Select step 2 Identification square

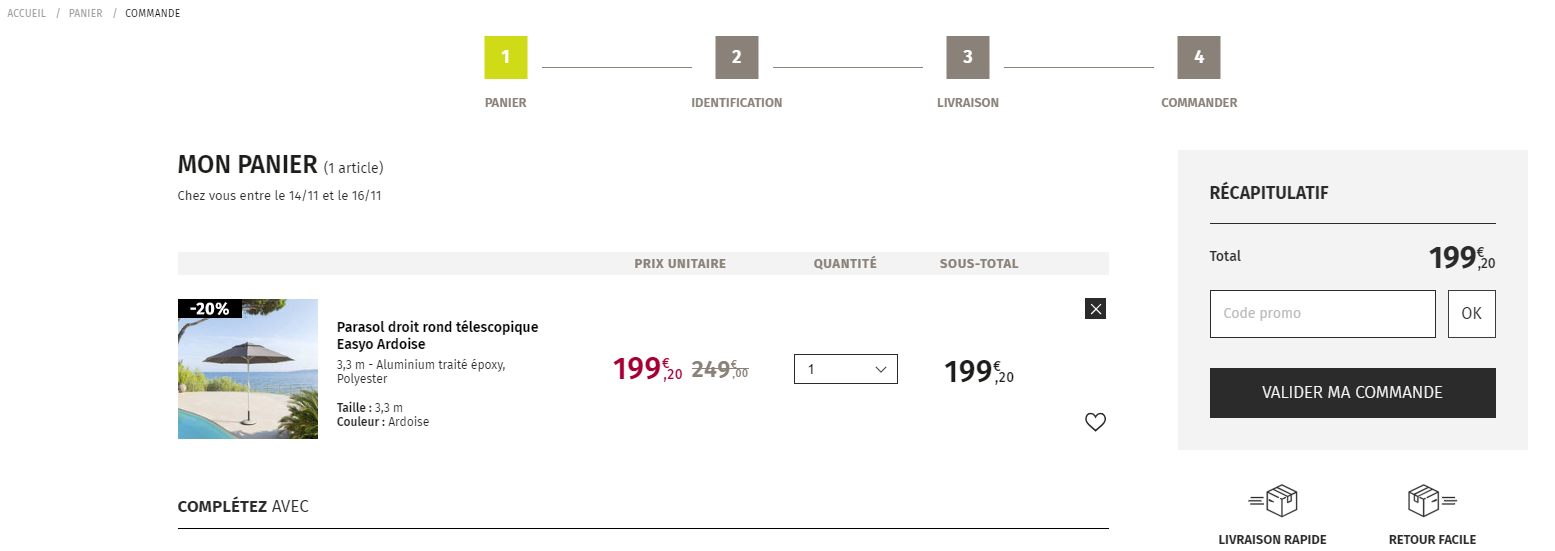pyautogui.click(x=737, y=57)
